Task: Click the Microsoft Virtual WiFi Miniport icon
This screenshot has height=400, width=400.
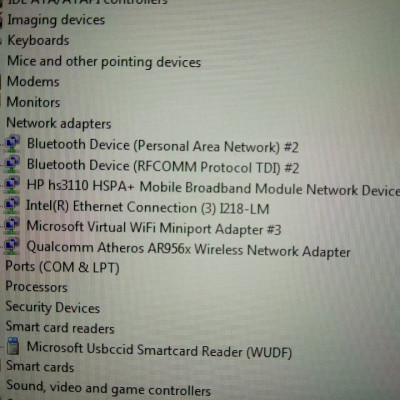Action: [12, 226]
